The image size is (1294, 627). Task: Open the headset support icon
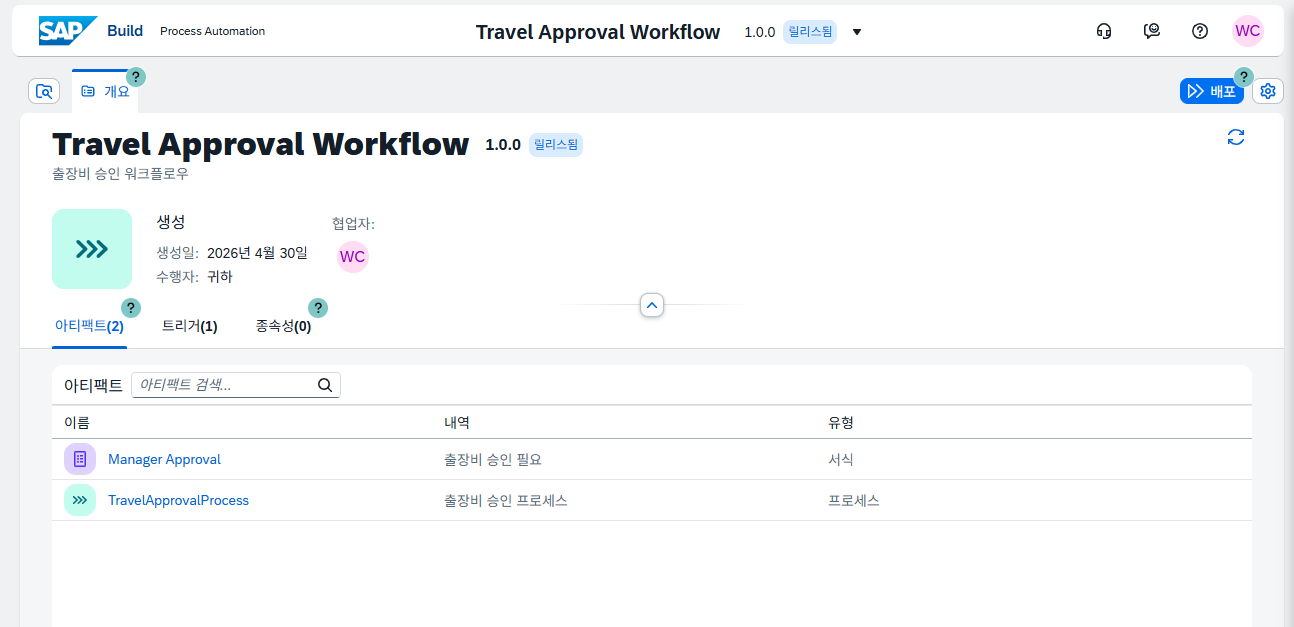[x=1104, y=31]
